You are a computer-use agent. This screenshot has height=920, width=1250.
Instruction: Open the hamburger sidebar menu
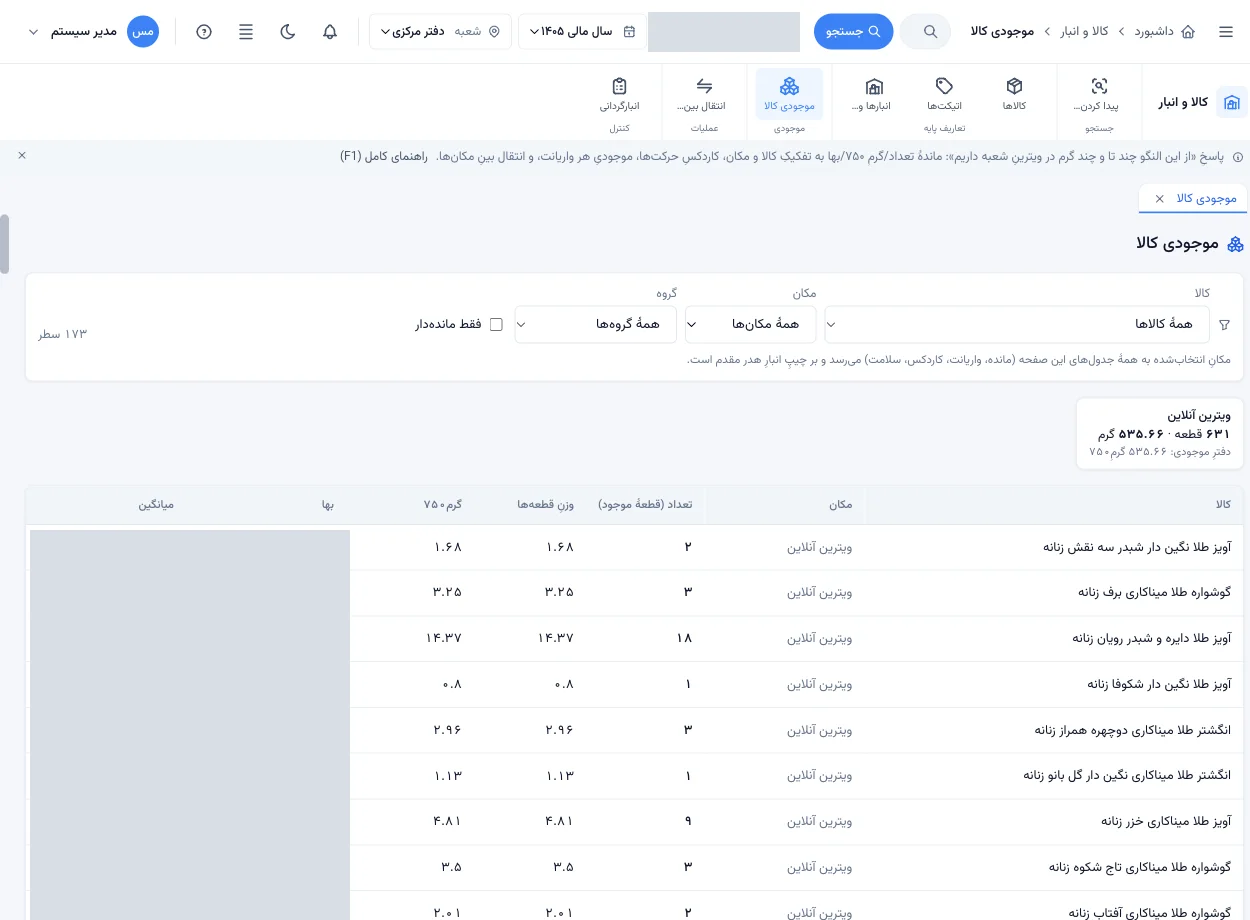[x=1226, y=32]
